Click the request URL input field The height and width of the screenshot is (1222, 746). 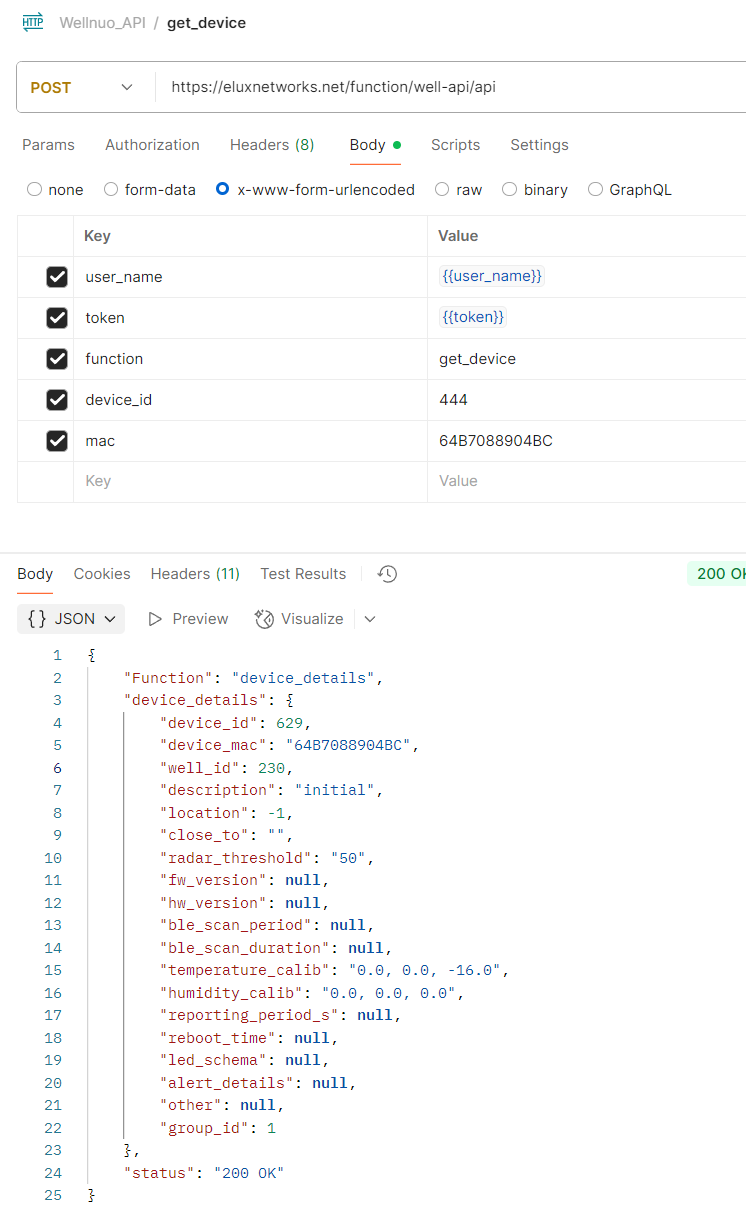click(450, 88)
